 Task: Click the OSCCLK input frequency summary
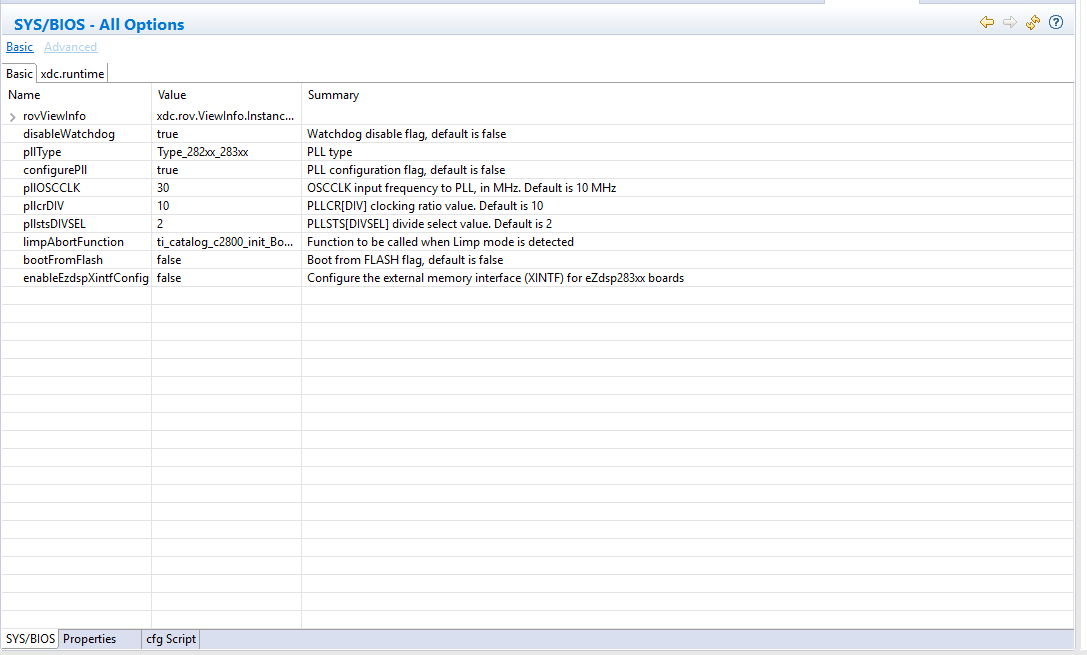click(461, 188)
